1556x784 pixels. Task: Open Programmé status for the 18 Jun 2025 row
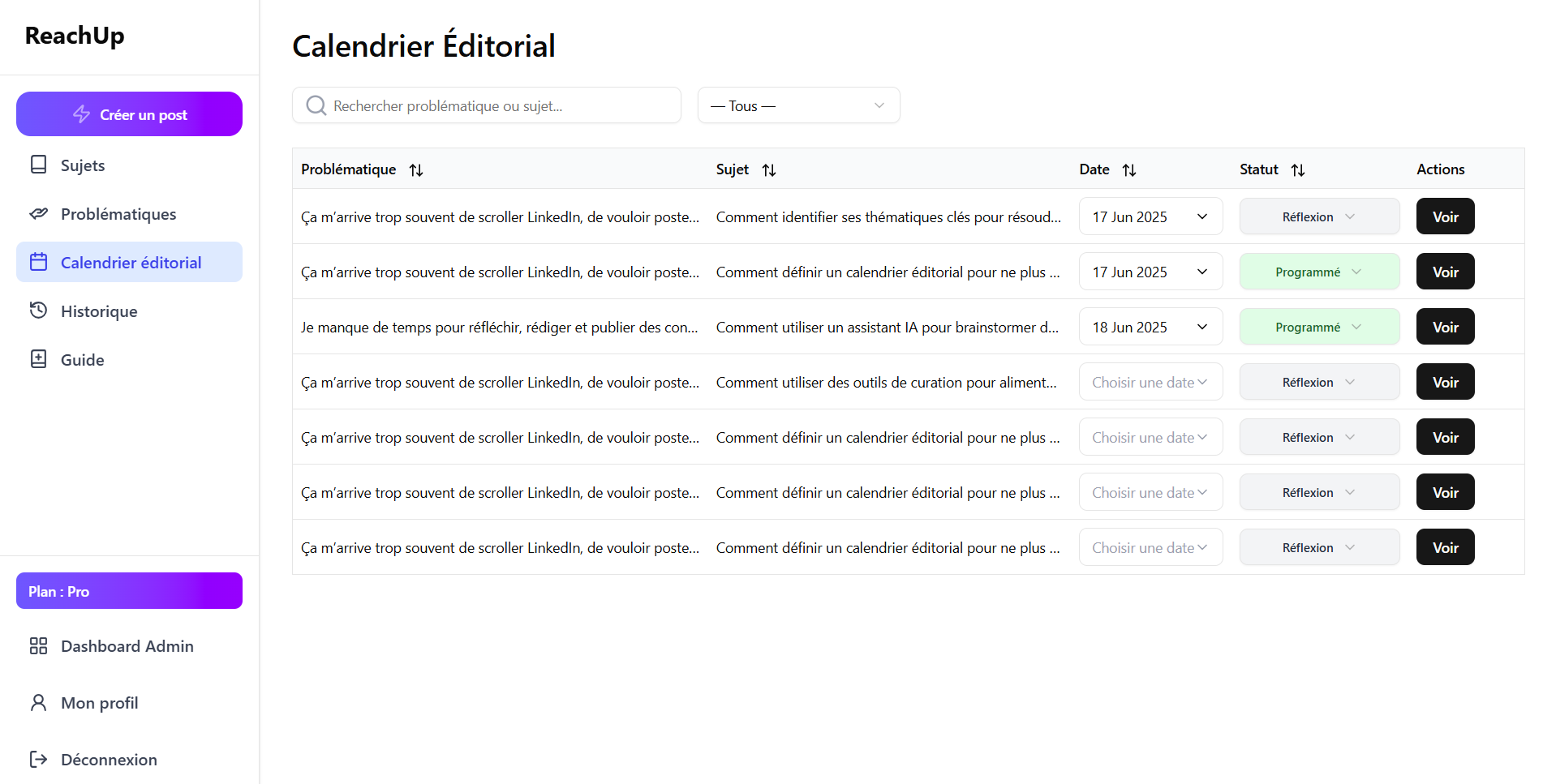click(1319, 327)
